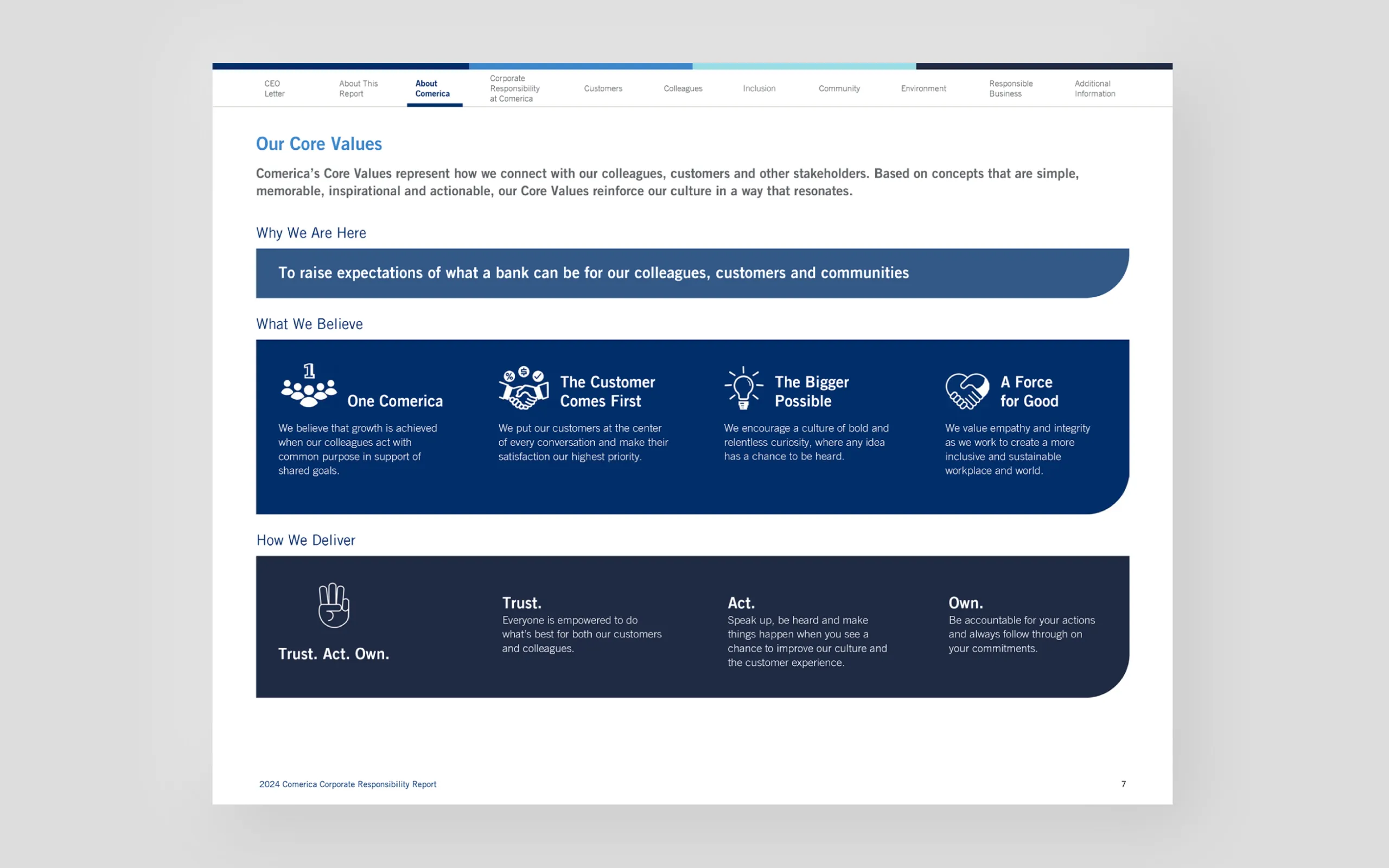Navigate to the Customers section
Image resolution: width=1389 pixels, height=868 pixels.
click(603, 88)
